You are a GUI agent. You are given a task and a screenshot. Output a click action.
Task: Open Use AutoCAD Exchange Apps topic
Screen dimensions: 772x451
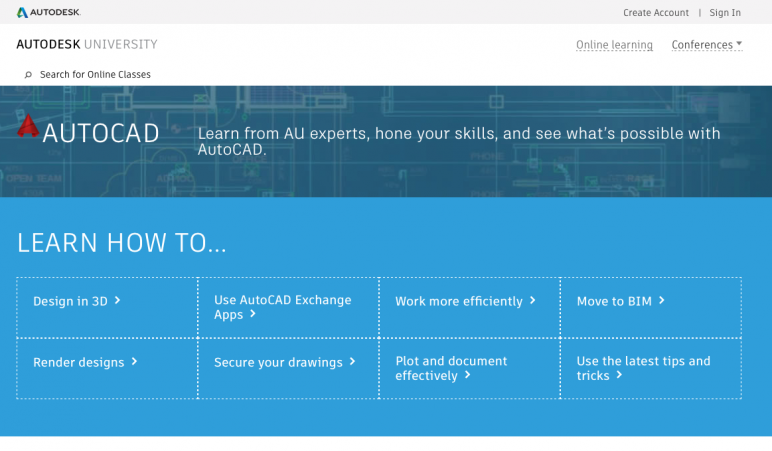click(283, 307)
